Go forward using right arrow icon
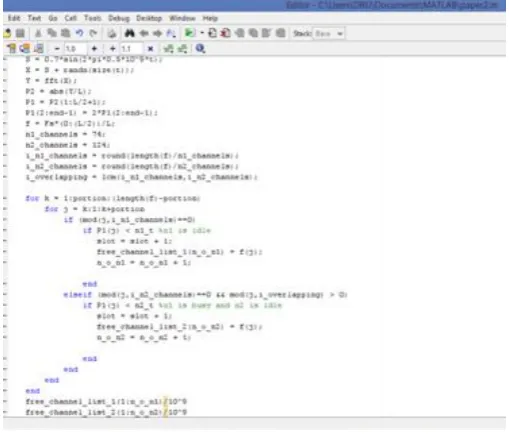Screen dimensions: 509x434 157,33
